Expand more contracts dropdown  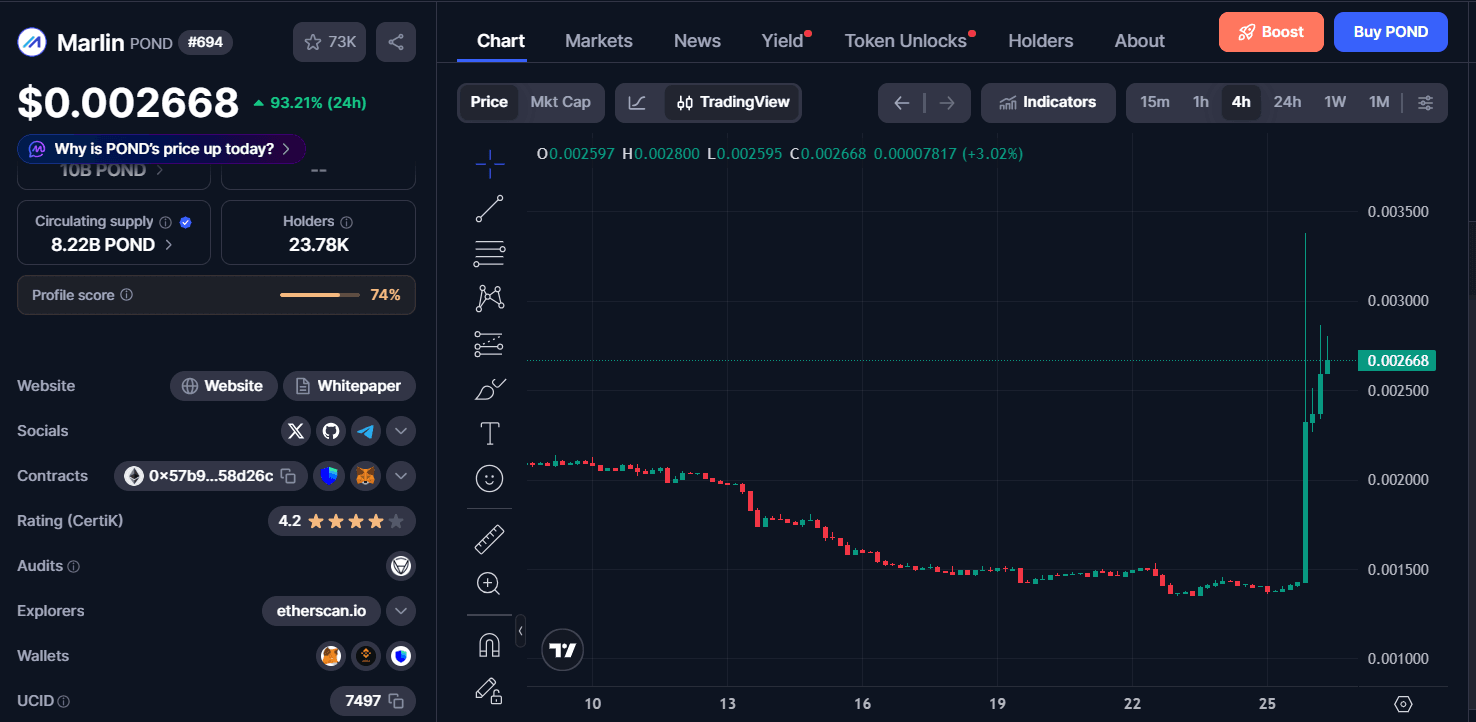401,476
